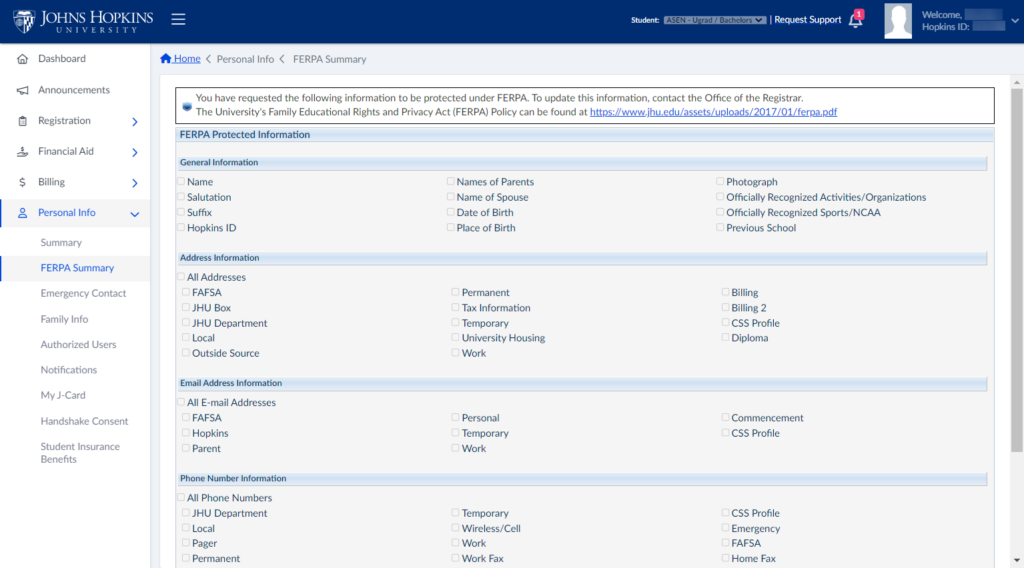Viewport: 1024px width, 568px height.
Task: Open Announcements from the sidebar
Action: click(74, 90)
